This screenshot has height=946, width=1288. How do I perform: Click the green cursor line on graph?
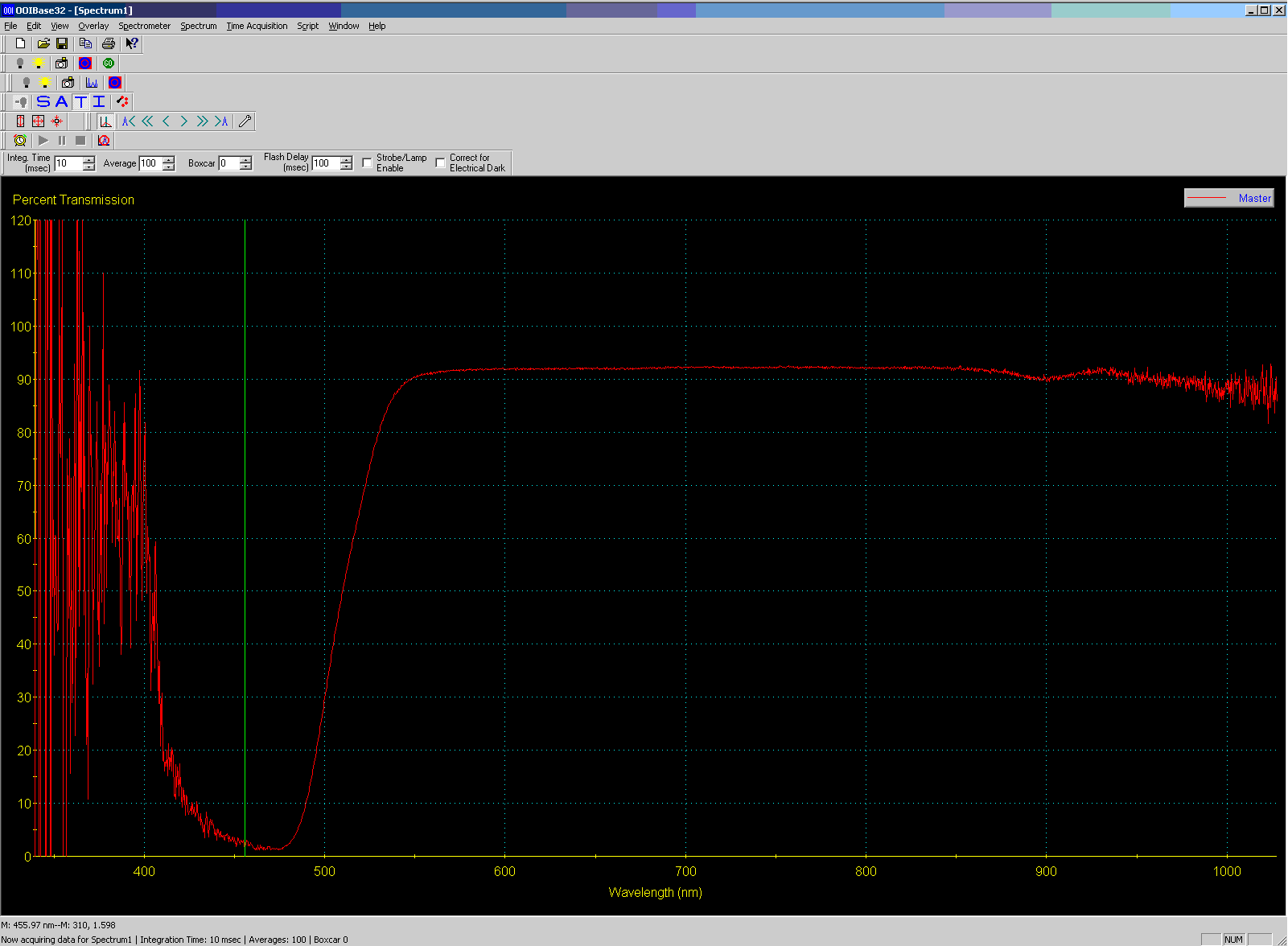click(x=245, y=537)
